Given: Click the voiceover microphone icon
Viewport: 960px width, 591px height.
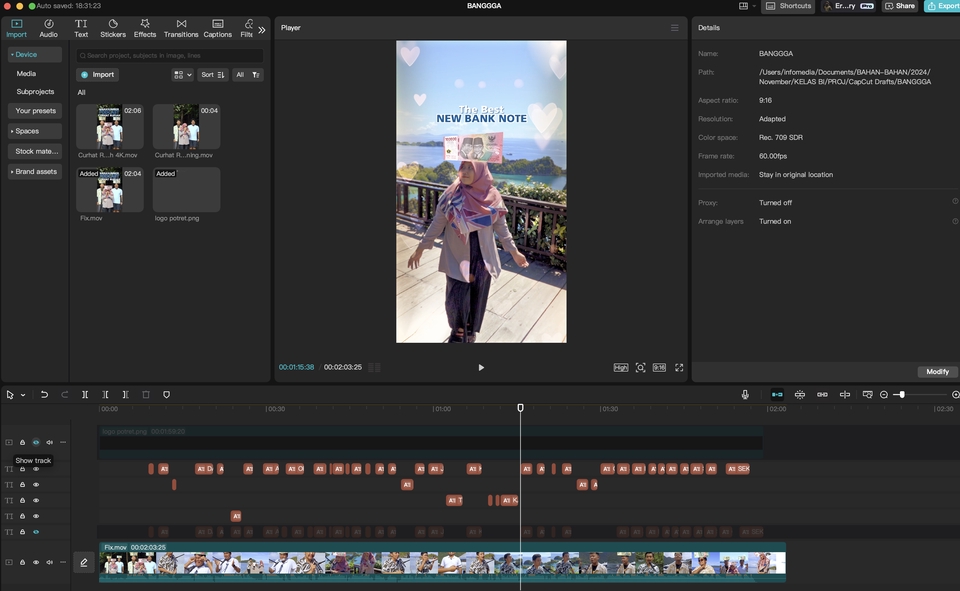Looking at the screenshot, I should pos(745,394).
